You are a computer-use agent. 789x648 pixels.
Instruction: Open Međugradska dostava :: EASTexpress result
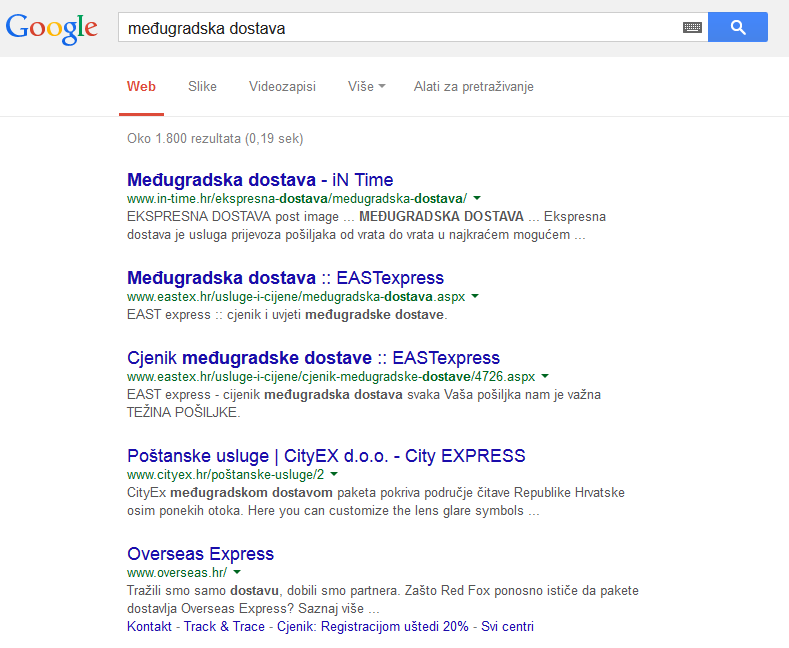(x=285, y=278)
